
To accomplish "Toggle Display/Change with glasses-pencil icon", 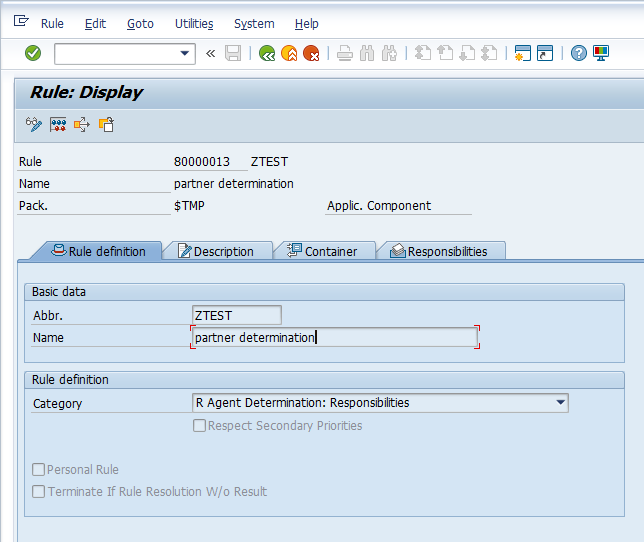I will [x=34, y=124].
